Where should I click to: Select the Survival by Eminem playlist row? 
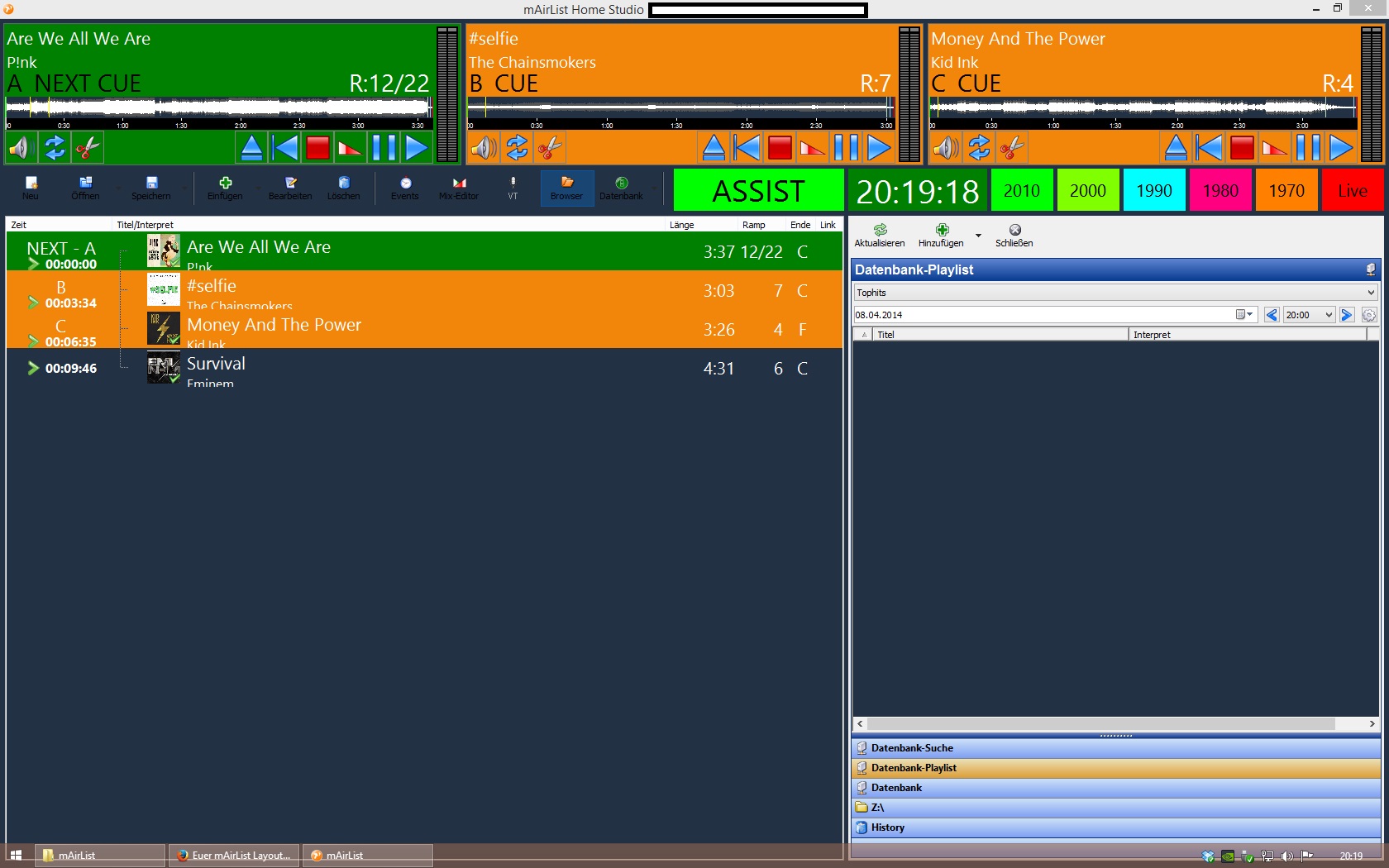[x=424, y=369]
